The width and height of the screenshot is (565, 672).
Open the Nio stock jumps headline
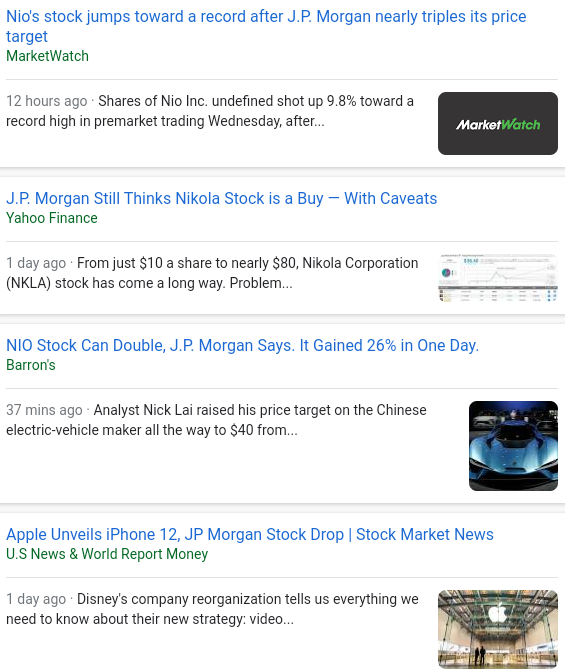tap(266, 26)
